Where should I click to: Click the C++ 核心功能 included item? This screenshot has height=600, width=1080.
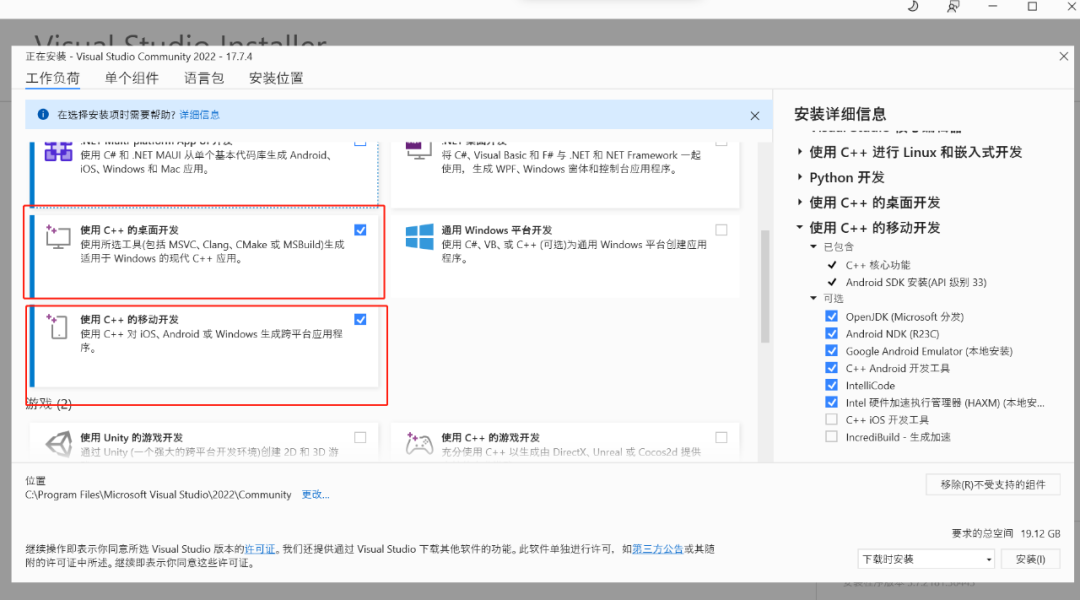coord(878,265)
